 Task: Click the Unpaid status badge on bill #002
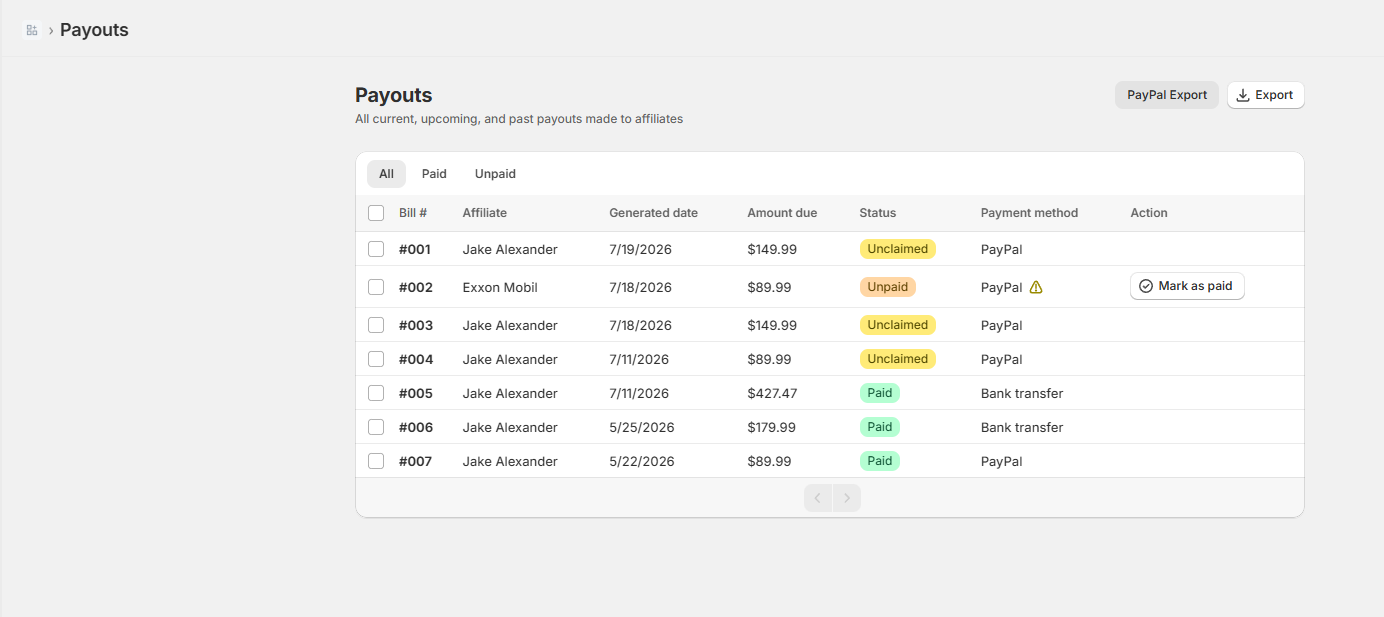[x=888, y=287]
